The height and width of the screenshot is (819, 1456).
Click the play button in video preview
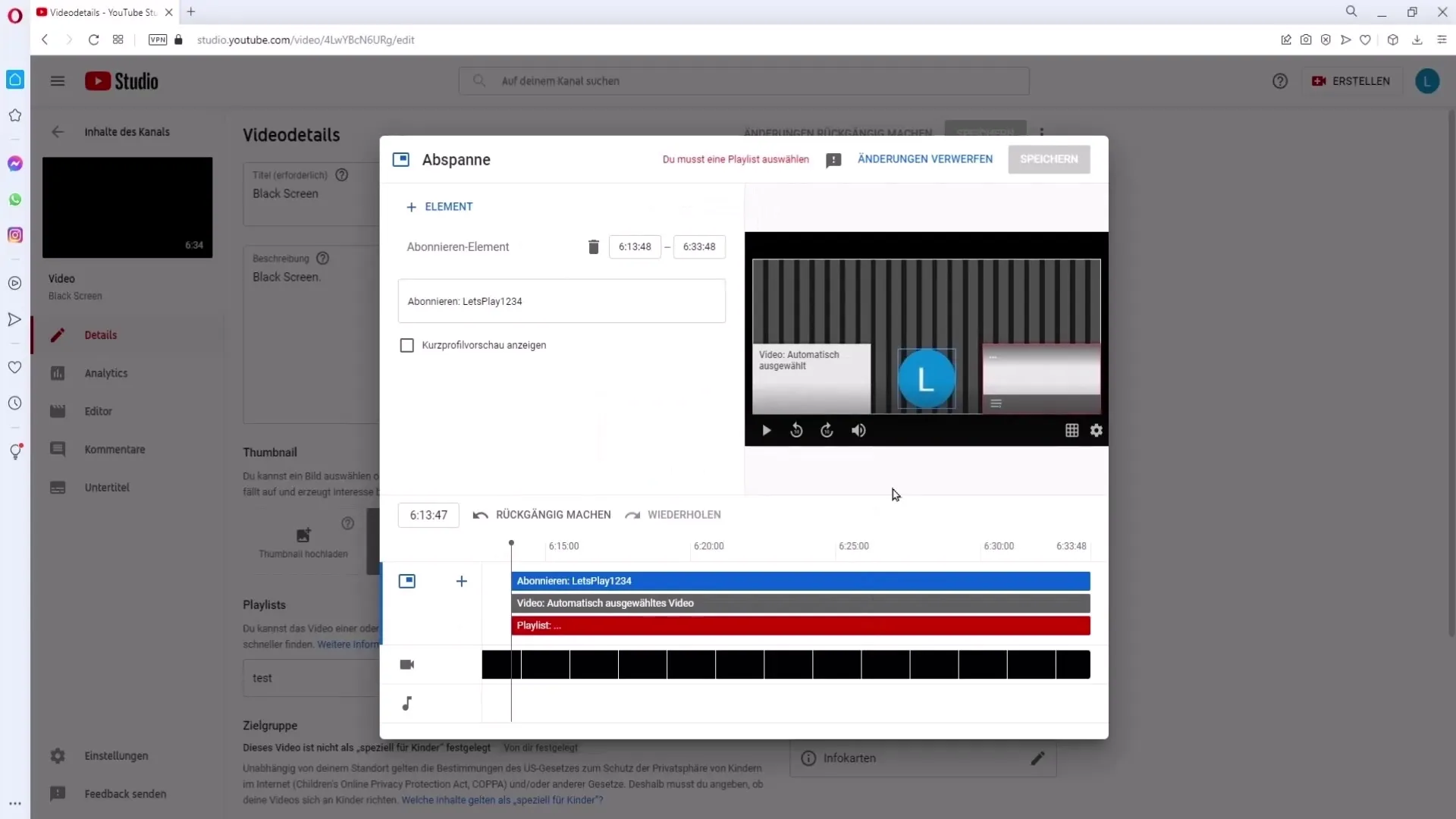(767, 430)
